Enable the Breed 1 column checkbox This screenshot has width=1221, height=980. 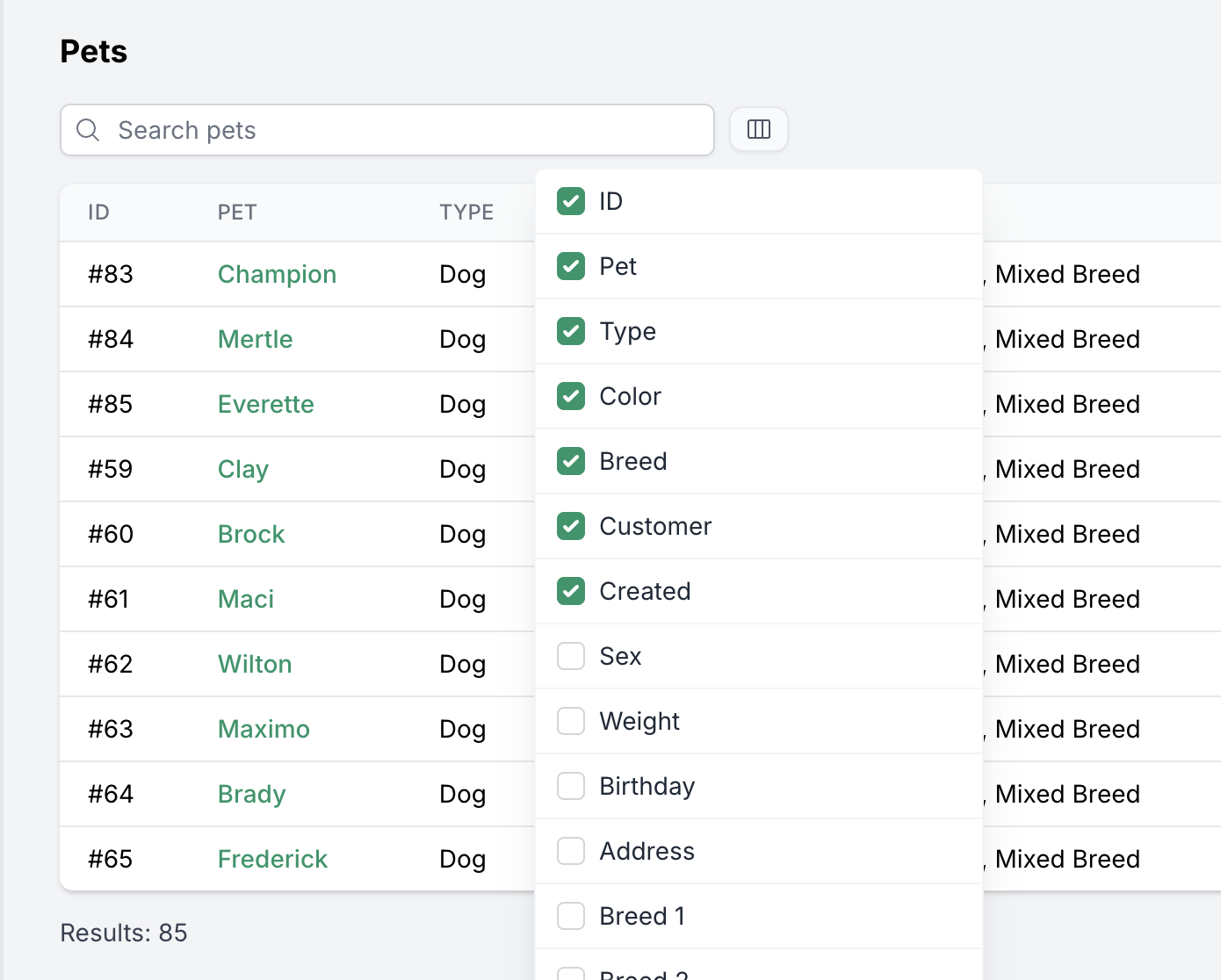click(x=571, y=916)
